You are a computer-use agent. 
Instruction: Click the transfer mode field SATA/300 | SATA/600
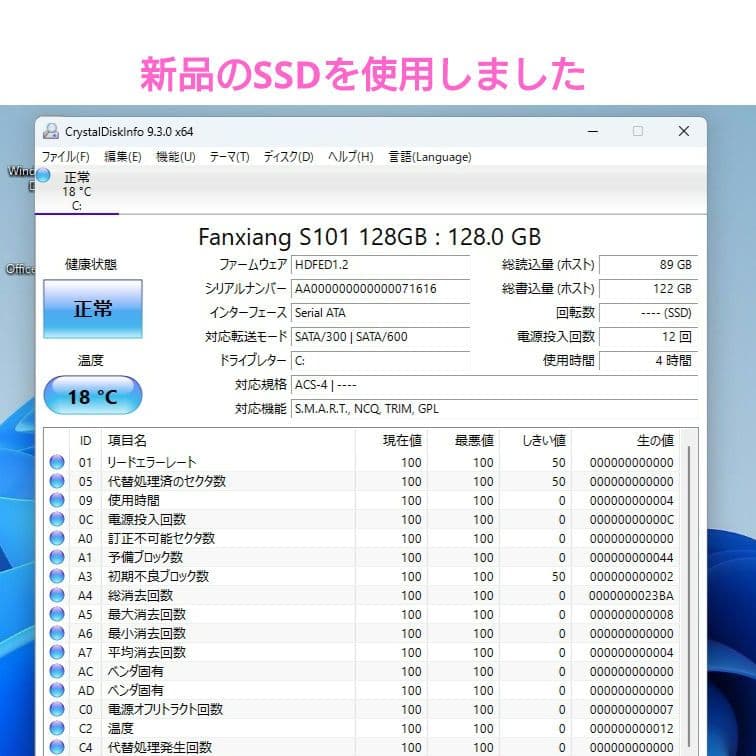pos(380,337)
